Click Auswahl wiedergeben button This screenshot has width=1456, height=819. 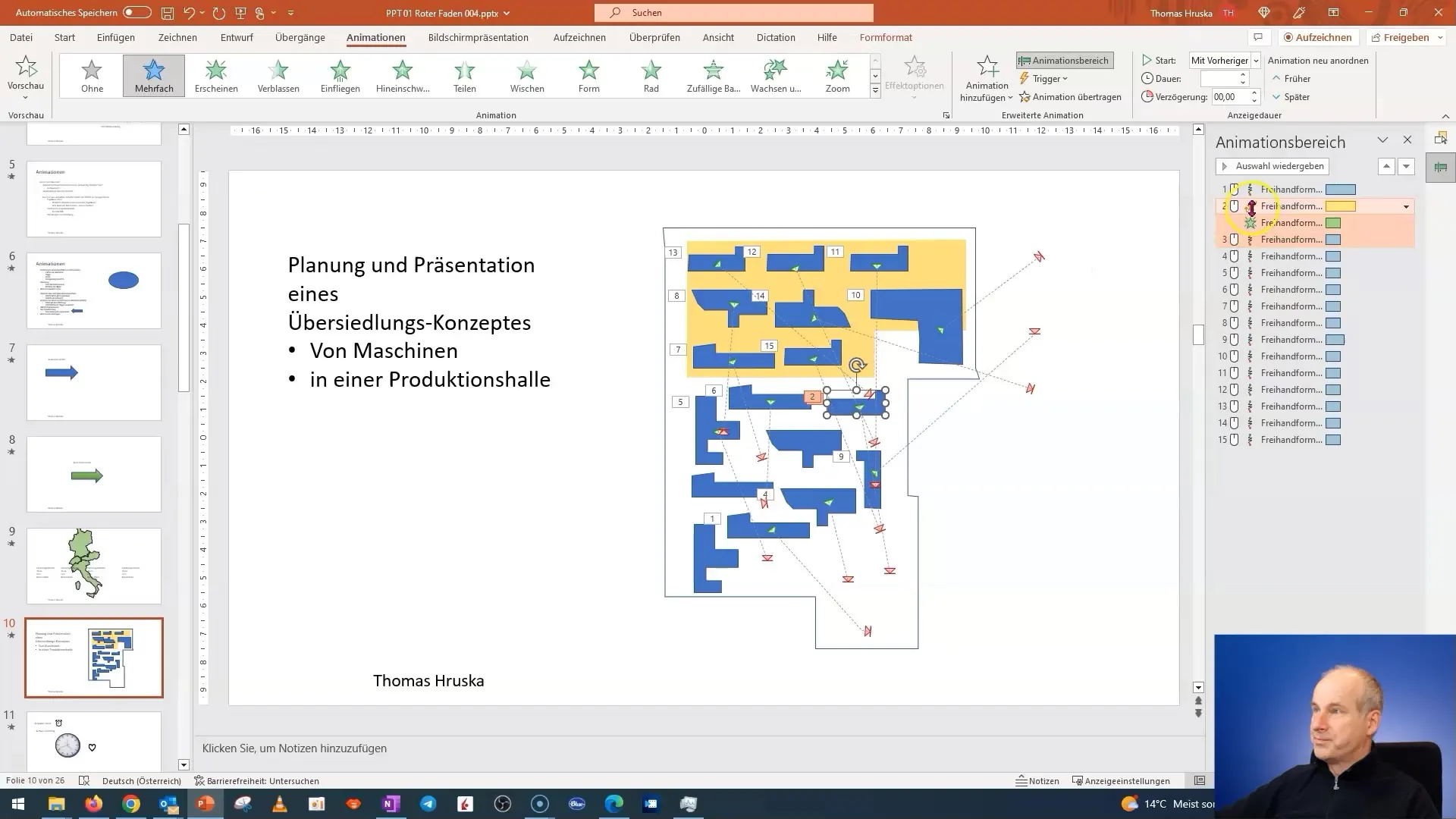[x=1272, y=166]
